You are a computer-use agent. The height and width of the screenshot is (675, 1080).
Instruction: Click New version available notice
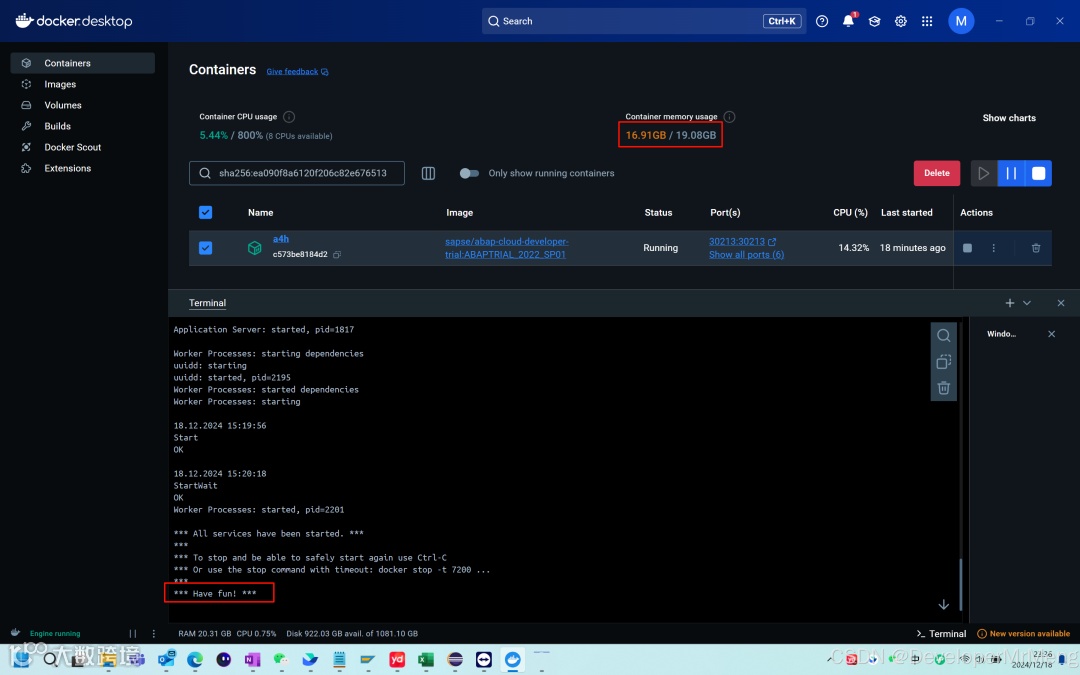click(1024, 634)
